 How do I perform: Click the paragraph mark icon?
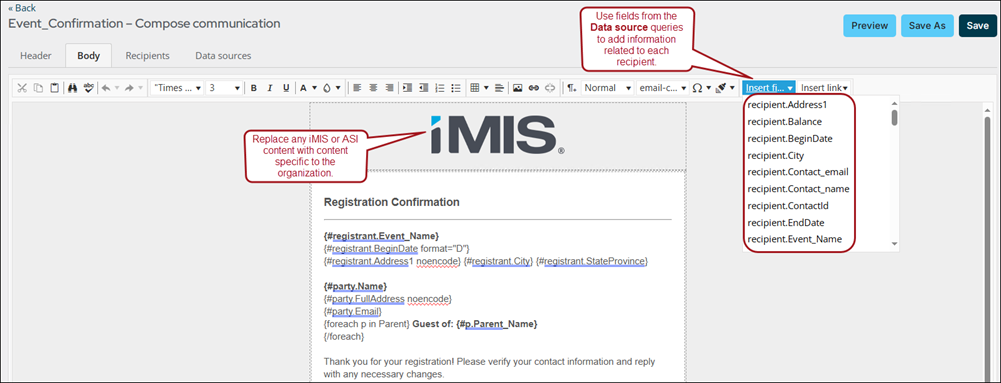point(571,88)
